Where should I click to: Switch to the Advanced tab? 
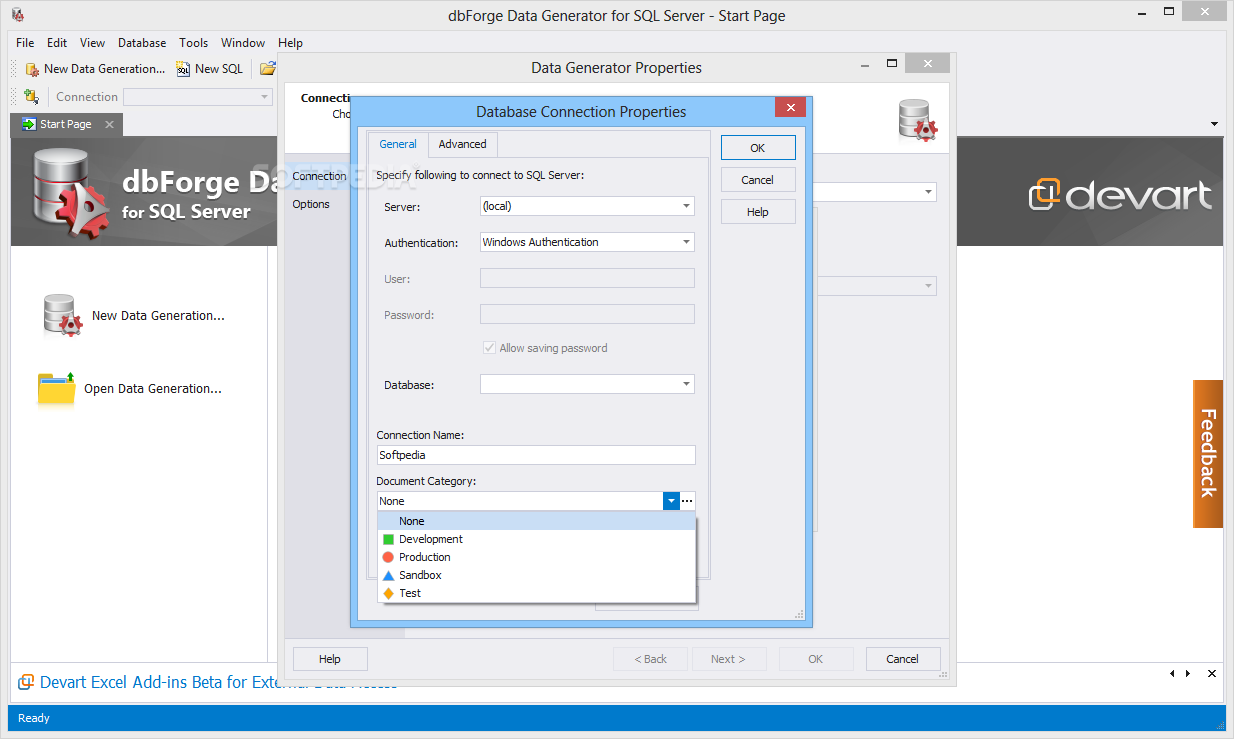(462, 144)
